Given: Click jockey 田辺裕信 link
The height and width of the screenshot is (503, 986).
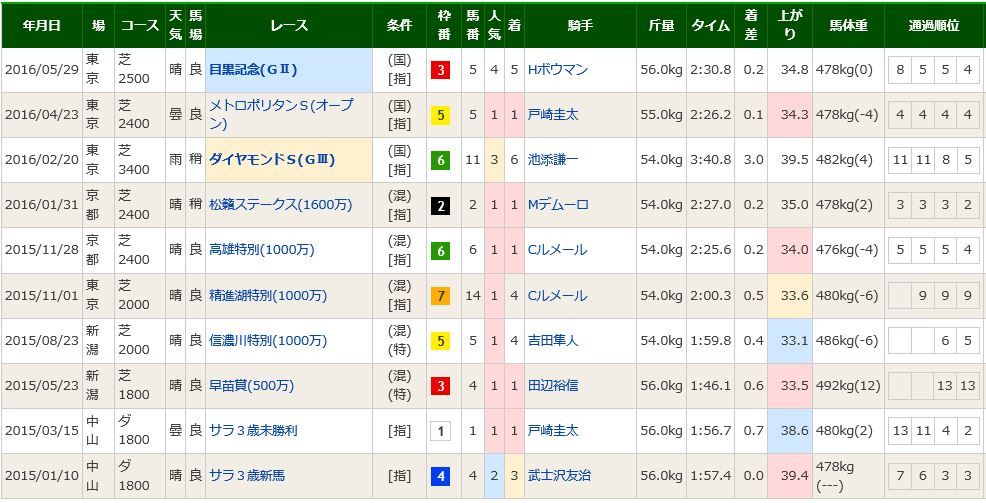Looking at the screenshot, I should (553, 386).
